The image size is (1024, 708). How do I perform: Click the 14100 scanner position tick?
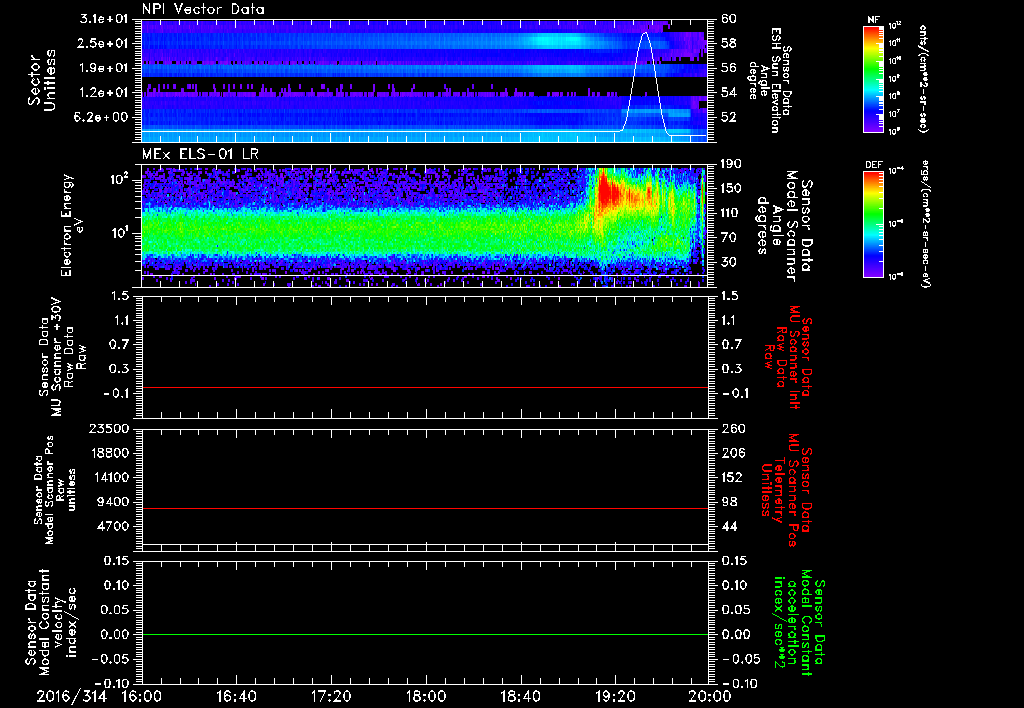[112, 477]
